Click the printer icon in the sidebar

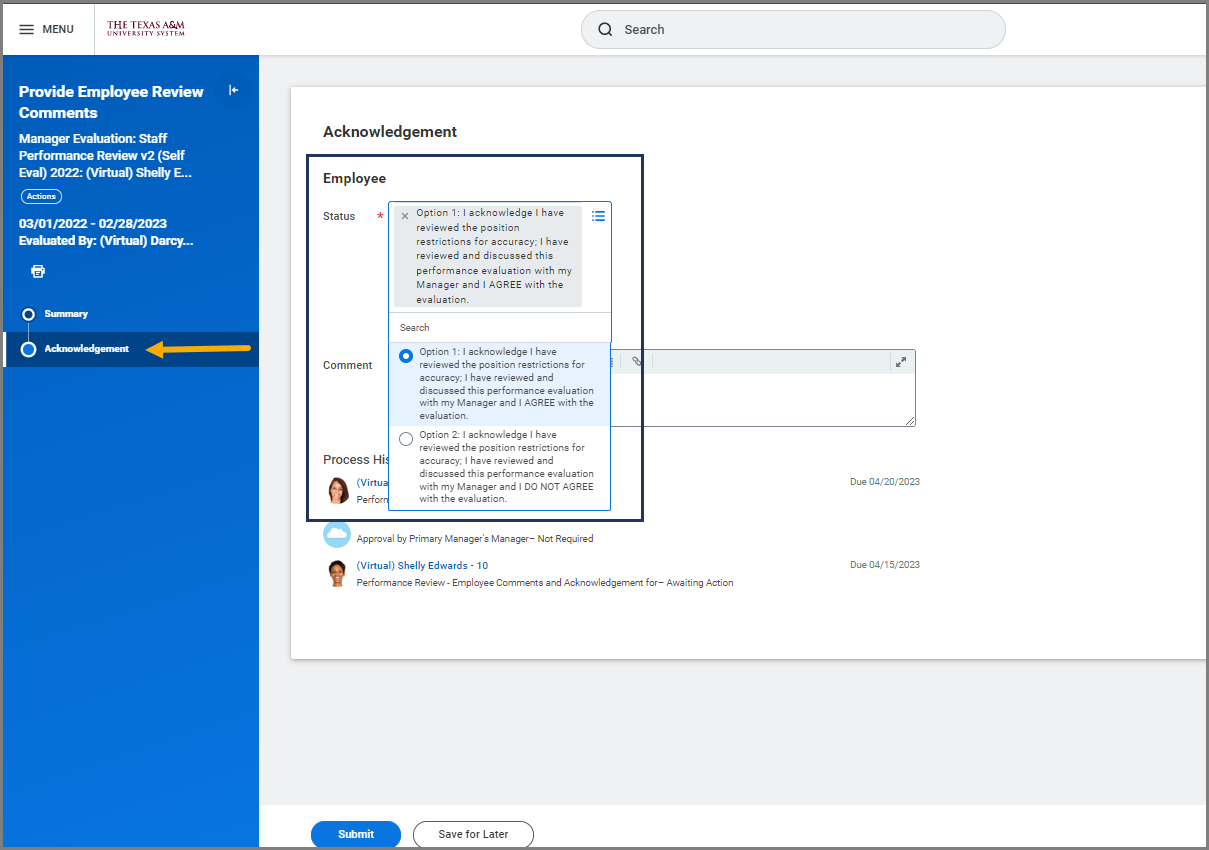point(37,271)
